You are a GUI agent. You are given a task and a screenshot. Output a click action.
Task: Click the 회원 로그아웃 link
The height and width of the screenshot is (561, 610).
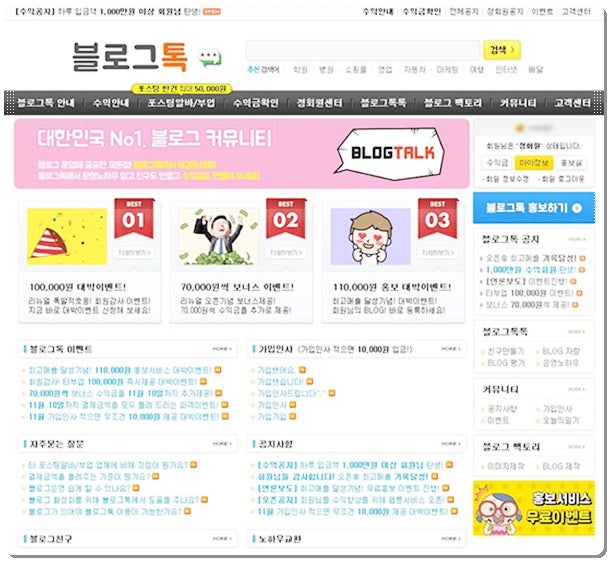pyautogui.click(x=563, y=179)
